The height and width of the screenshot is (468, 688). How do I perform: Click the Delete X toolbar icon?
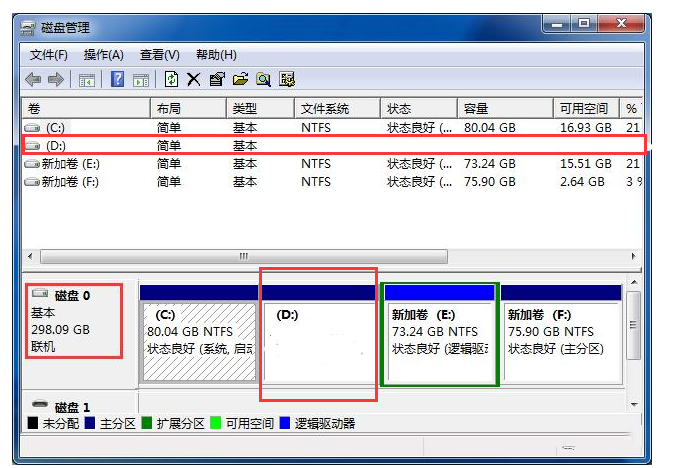pos(194,79)
